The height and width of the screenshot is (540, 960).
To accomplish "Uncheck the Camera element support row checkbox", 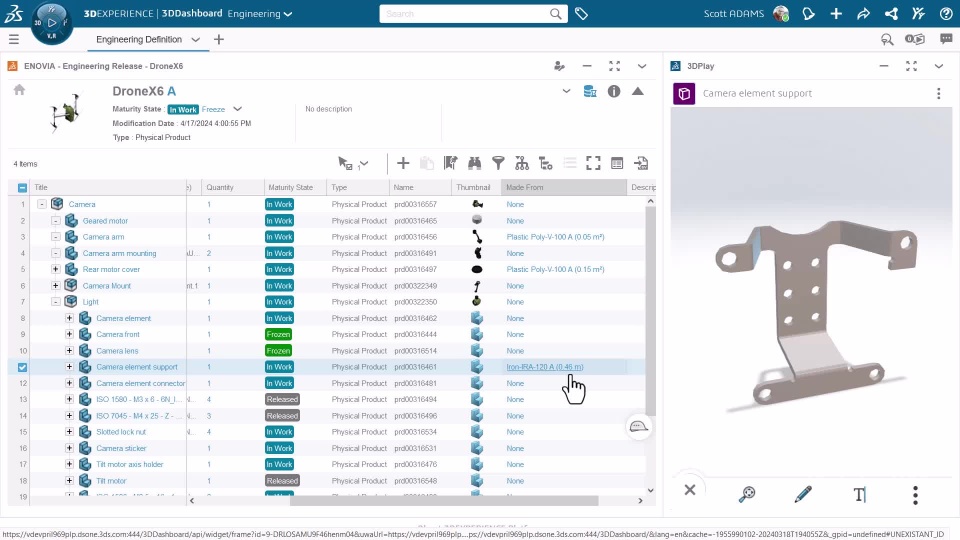I will point(22,367).
